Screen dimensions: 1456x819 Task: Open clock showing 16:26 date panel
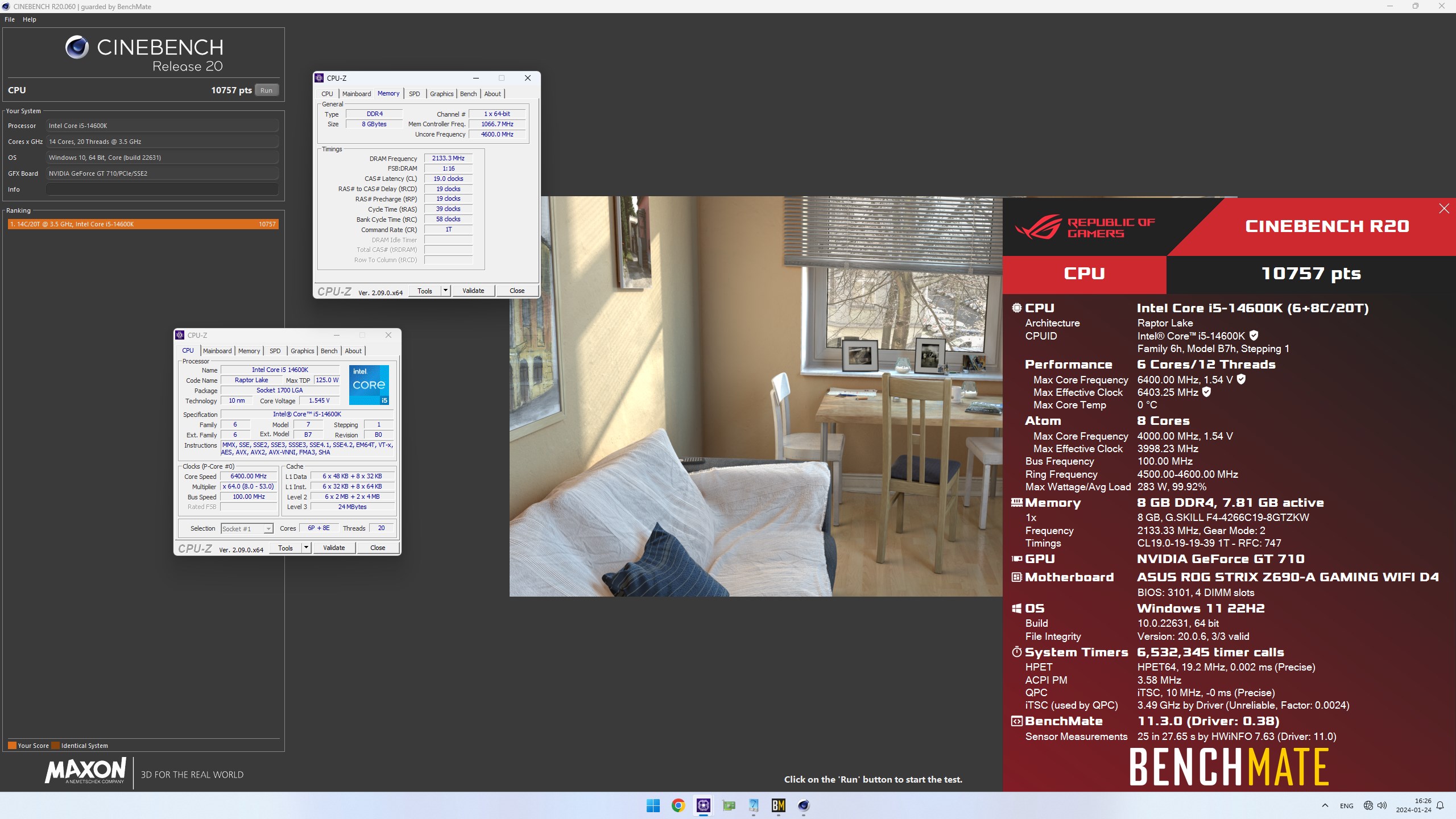pyautogui.click(x=1413, y=805)
